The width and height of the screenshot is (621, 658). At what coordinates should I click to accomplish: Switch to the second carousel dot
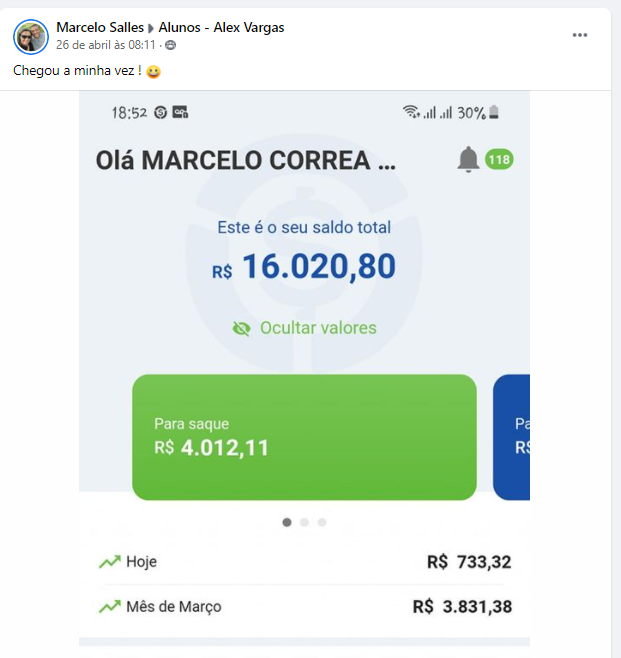[x=304, y=522]
